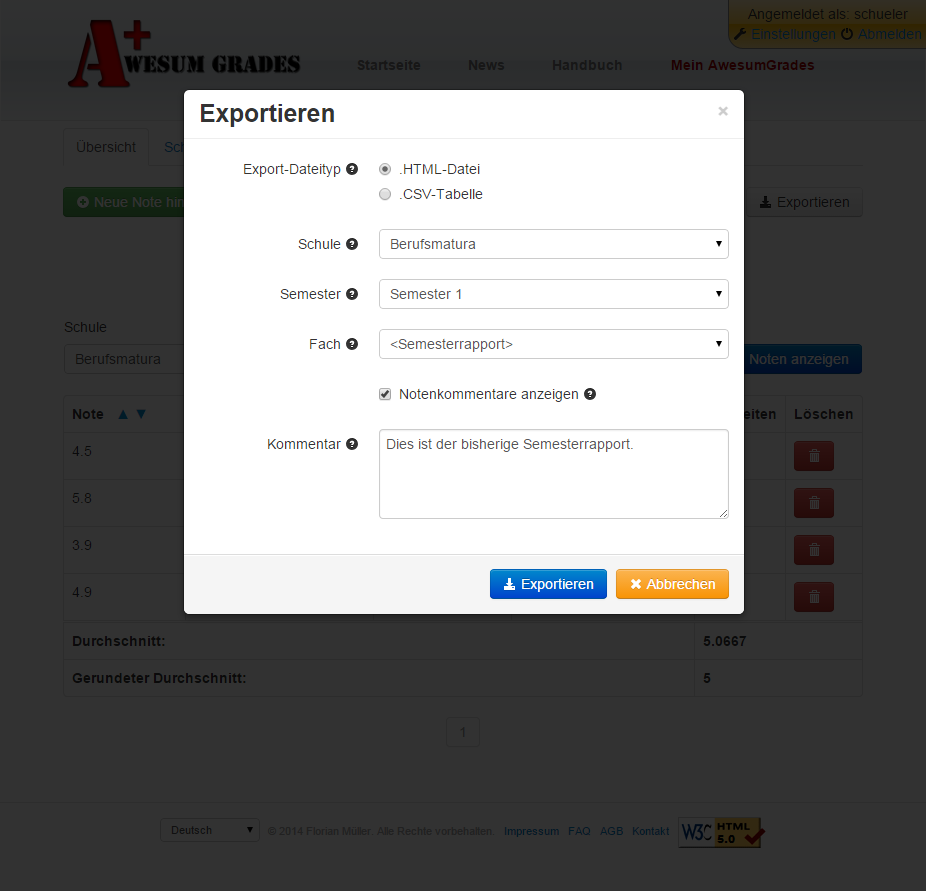Click help icon next to Export-Dateityp
Screen dimensions: 926x891
pos(352,169)
